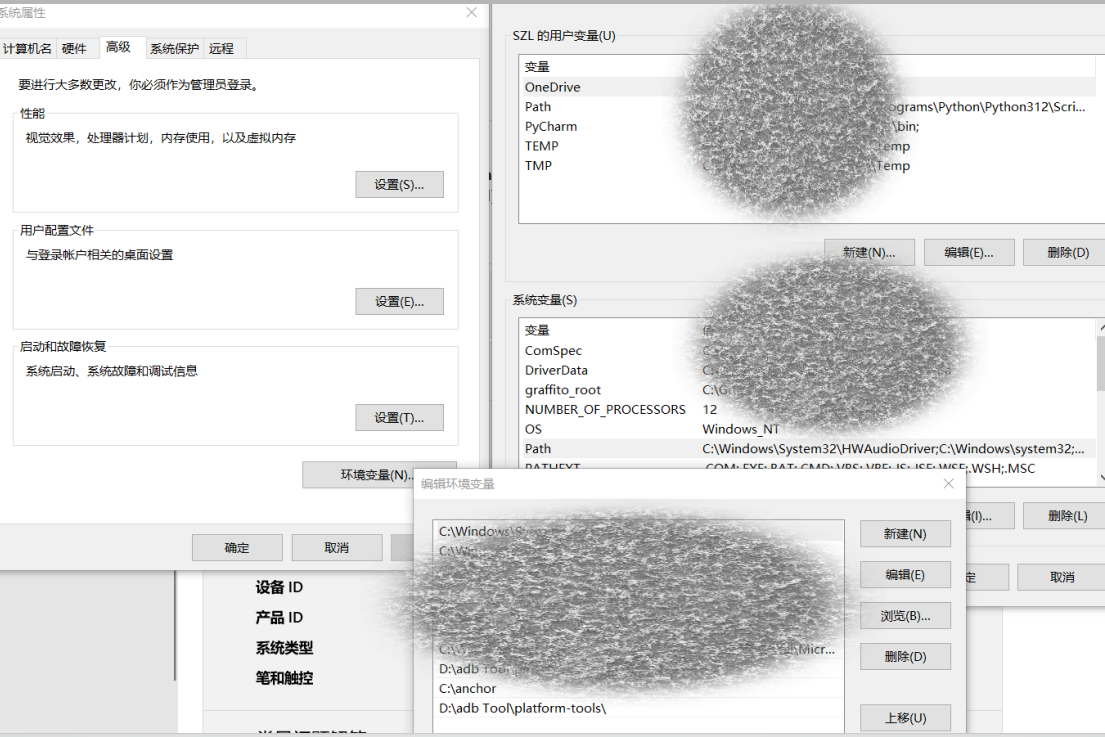Click 编辑(E) in 编辑环境变量 dialog

(x=905, y=575)
